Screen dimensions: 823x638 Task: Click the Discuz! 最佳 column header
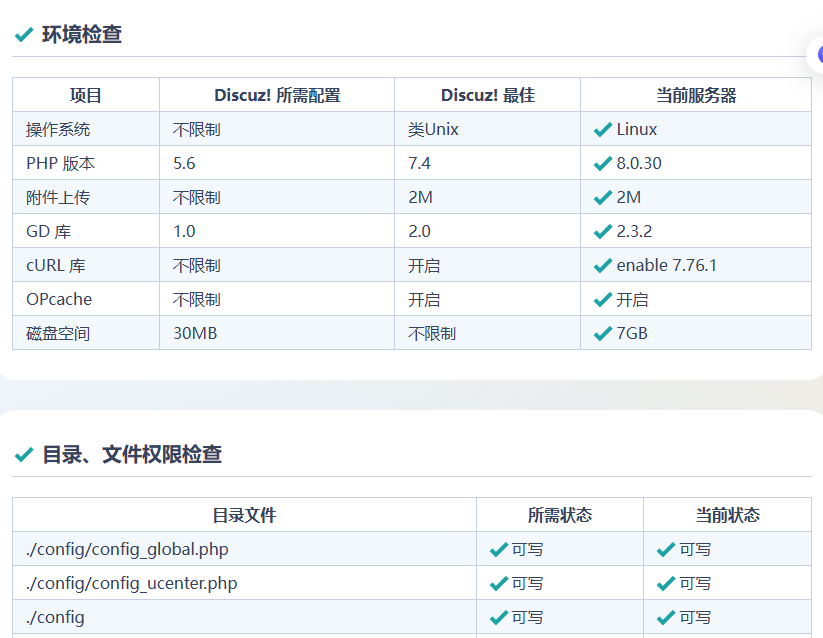point(488,95)
